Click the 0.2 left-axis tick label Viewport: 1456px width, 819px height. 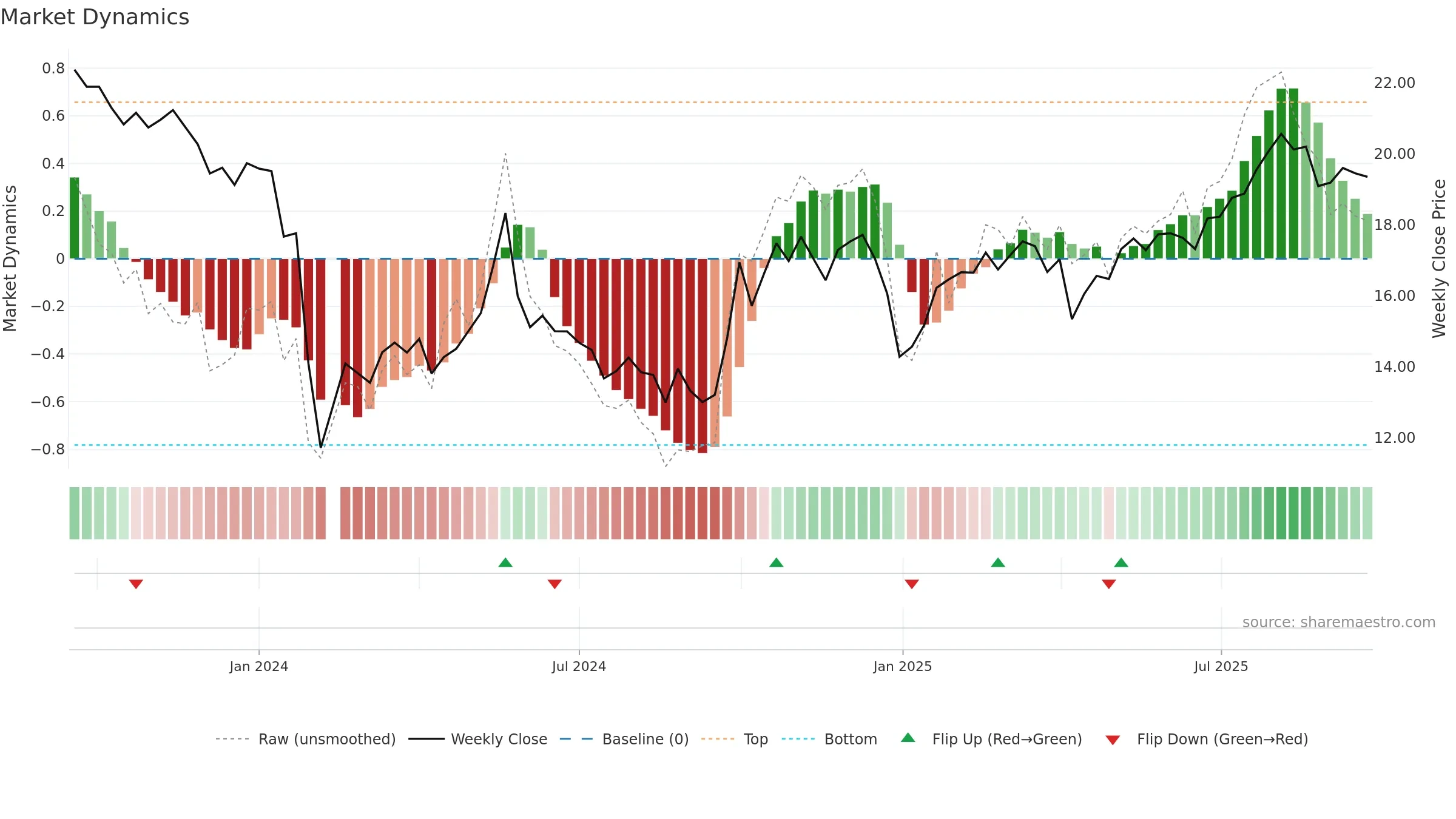click(53, 211)
